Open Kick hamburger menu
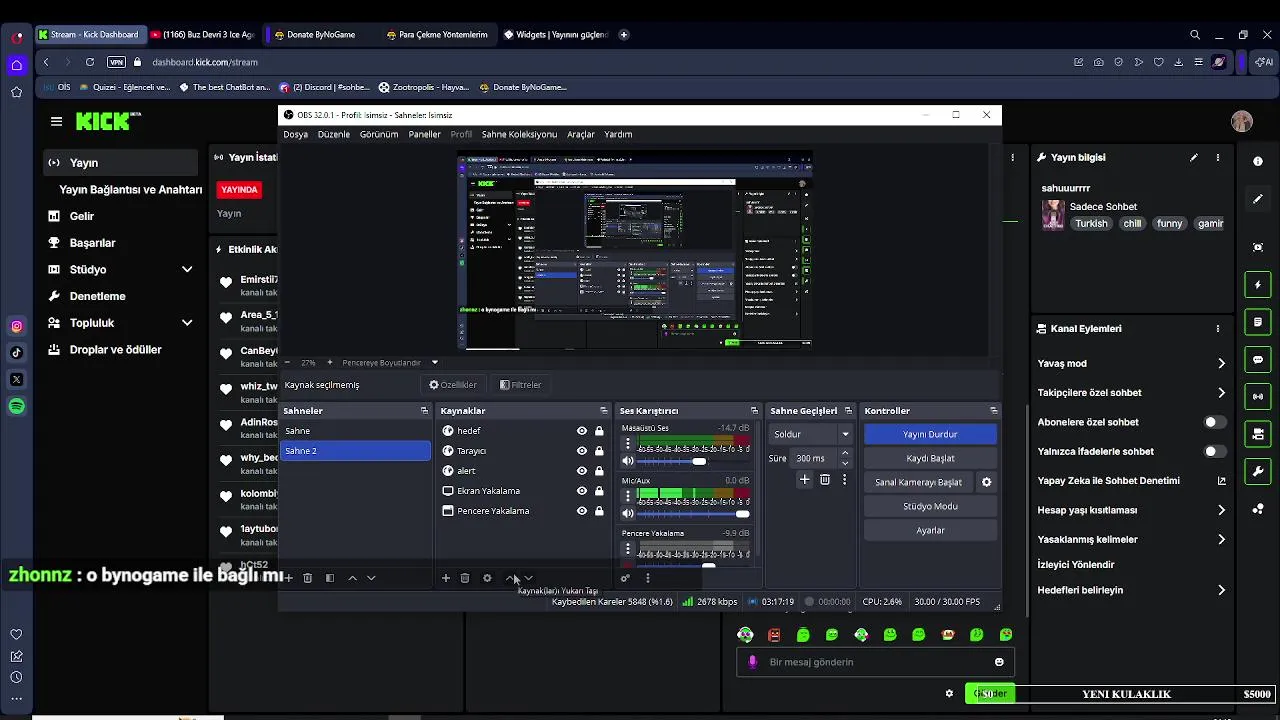Screen dimensions: 1280x720 pyautogui.click(x=56, y=121)
